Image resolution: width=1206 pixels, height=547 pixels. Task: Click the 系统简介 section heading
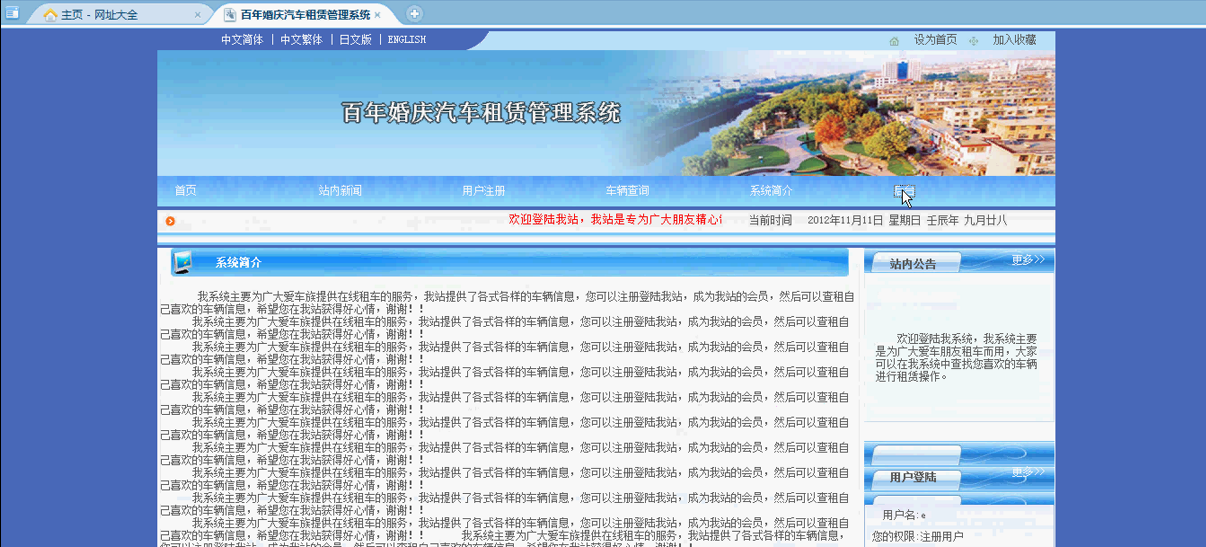238,263
